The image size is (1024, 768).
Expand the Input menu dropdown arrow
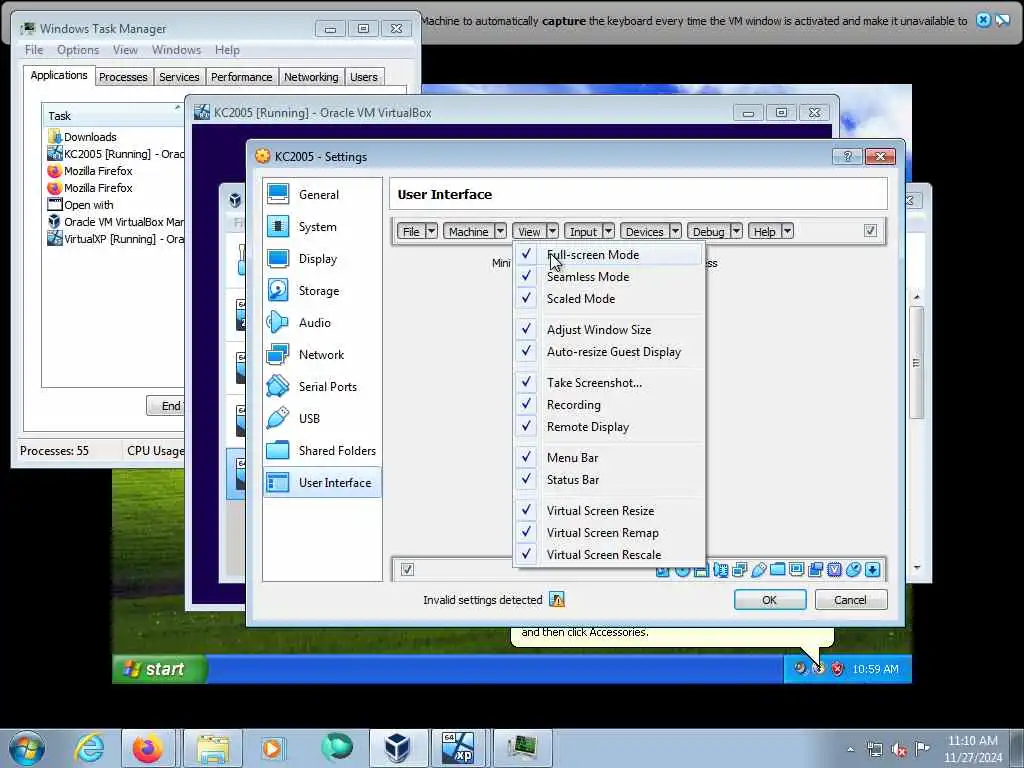(x=609, y=231)
